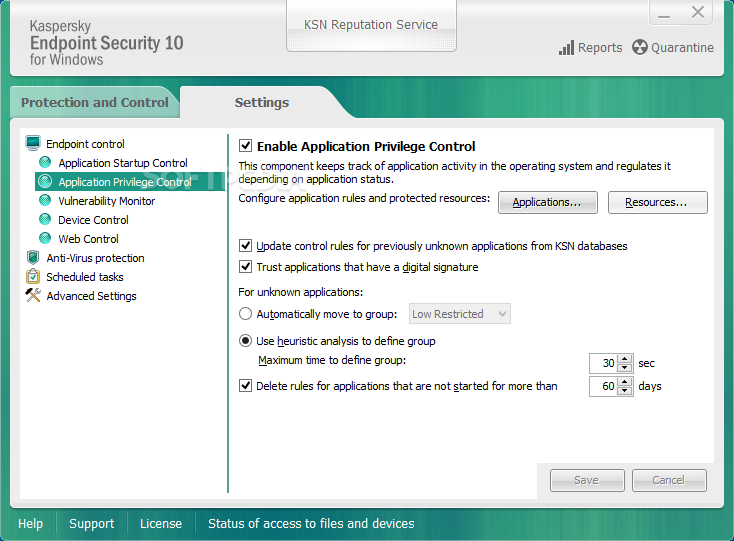Open the Support link
The height and width of the screenshot is (541, 734).
coord(91,523)
